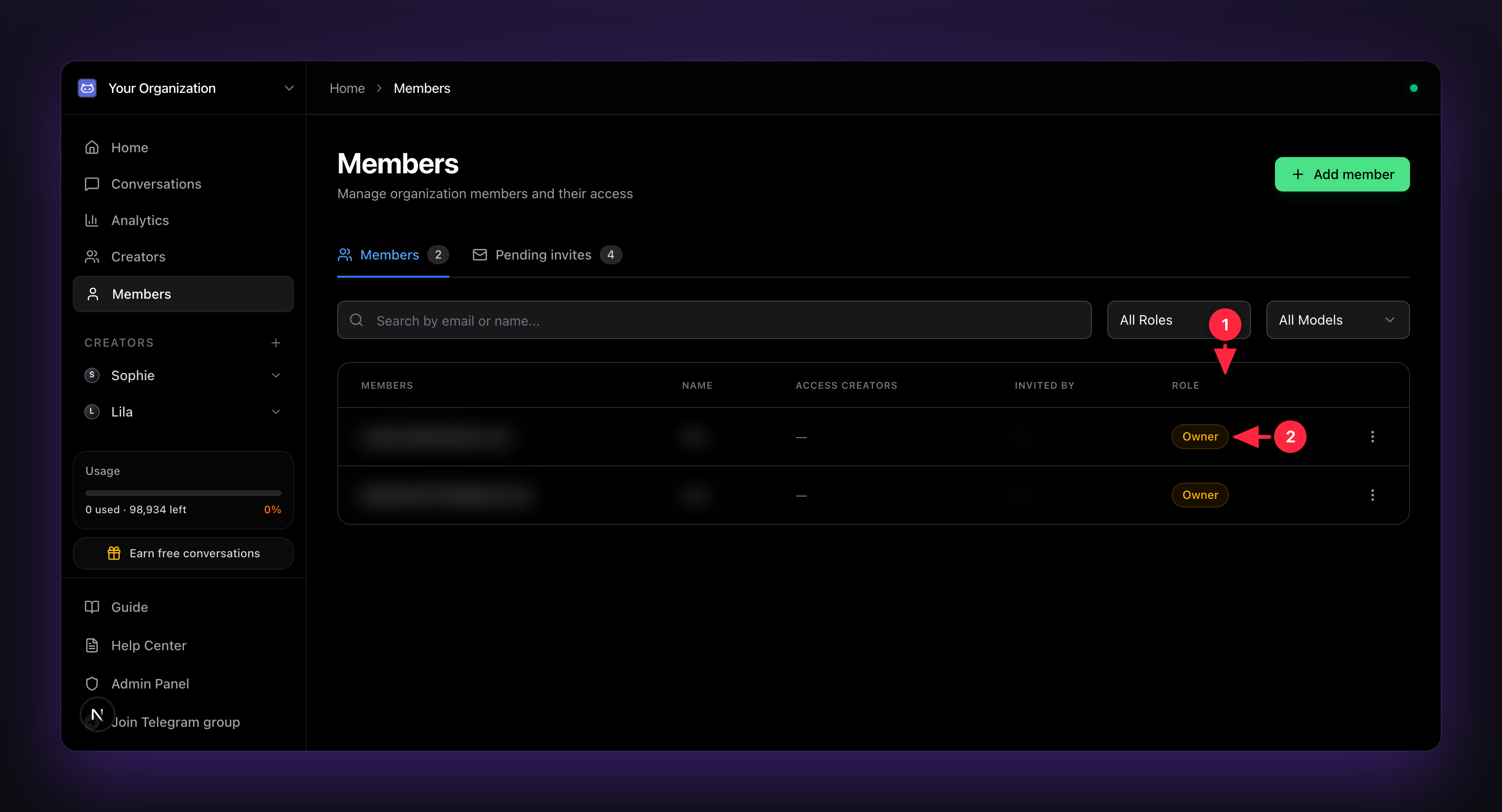This screenshot has width=1502, height=812.
Task: Click the Analytics bar chart icon
Action: point(91,220)
